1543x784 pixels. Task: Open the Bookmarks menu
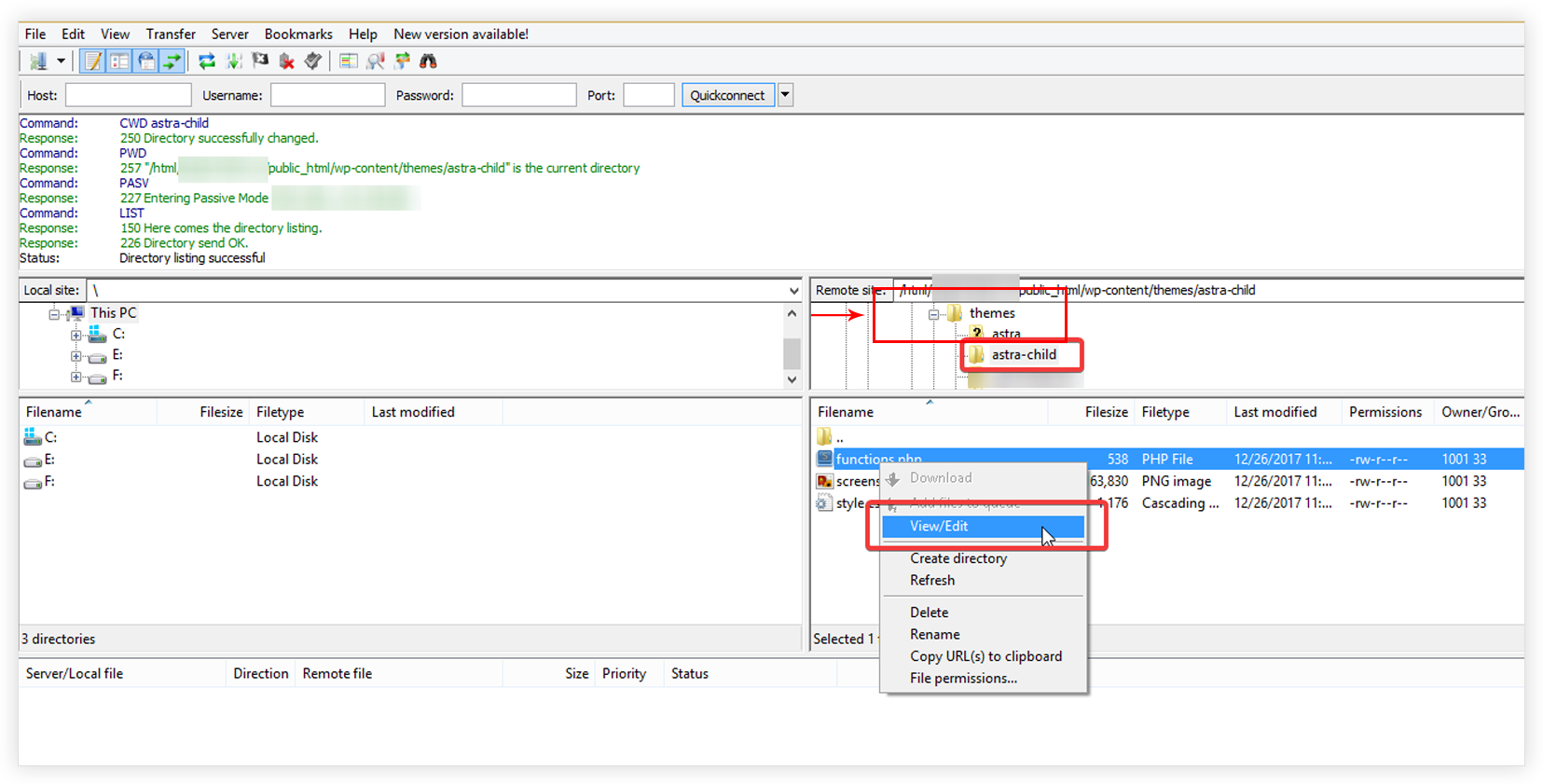tap(298, 34)
